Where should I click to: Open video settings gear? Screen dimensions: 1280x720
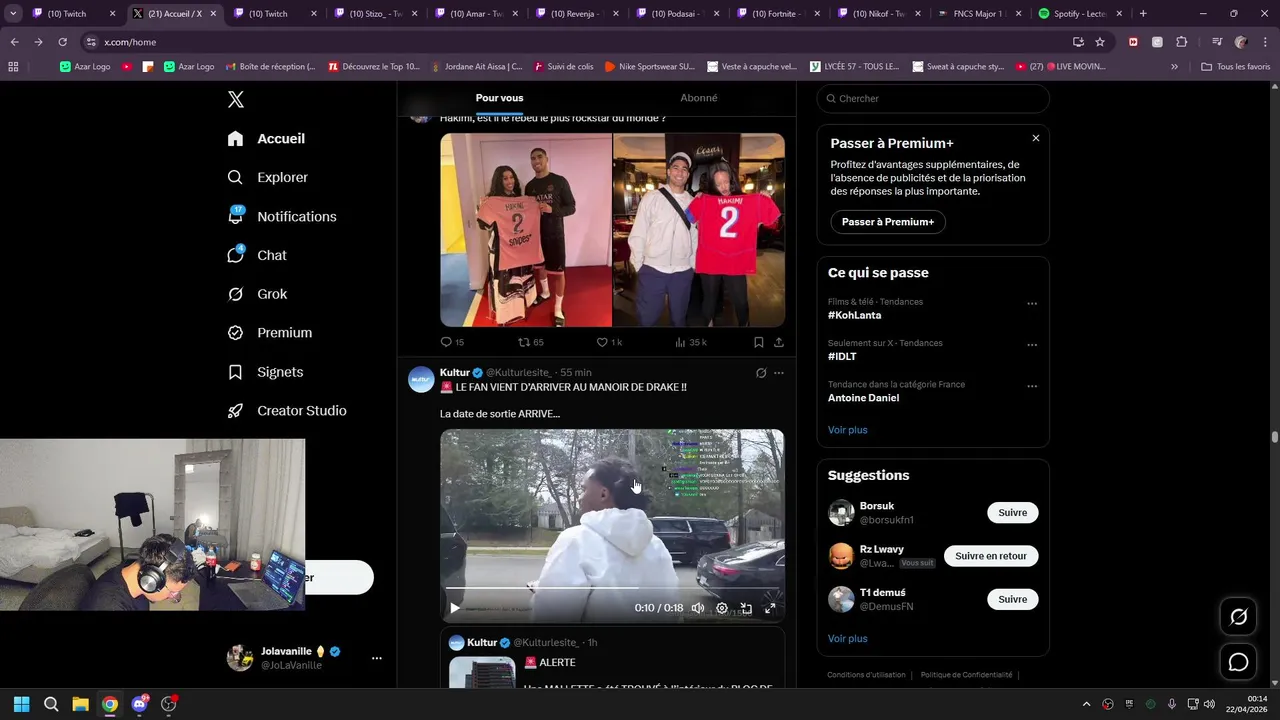(722, 608)
